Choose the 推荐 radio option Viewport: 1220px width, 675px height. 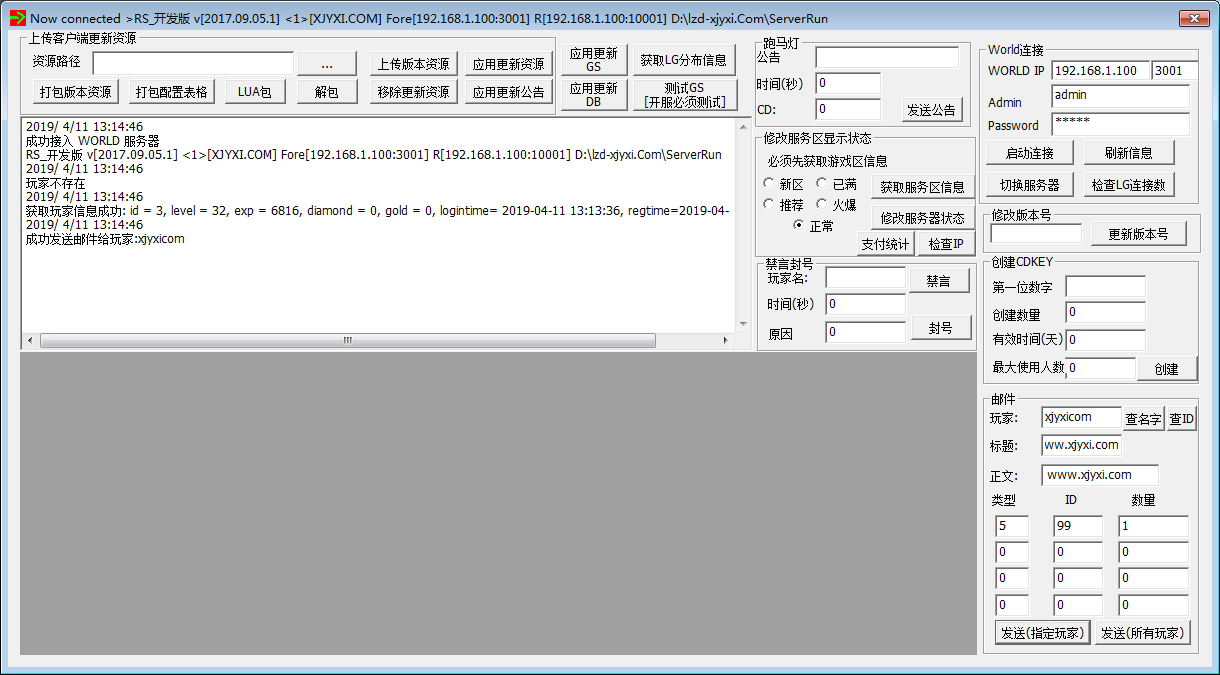coord(769,205)
